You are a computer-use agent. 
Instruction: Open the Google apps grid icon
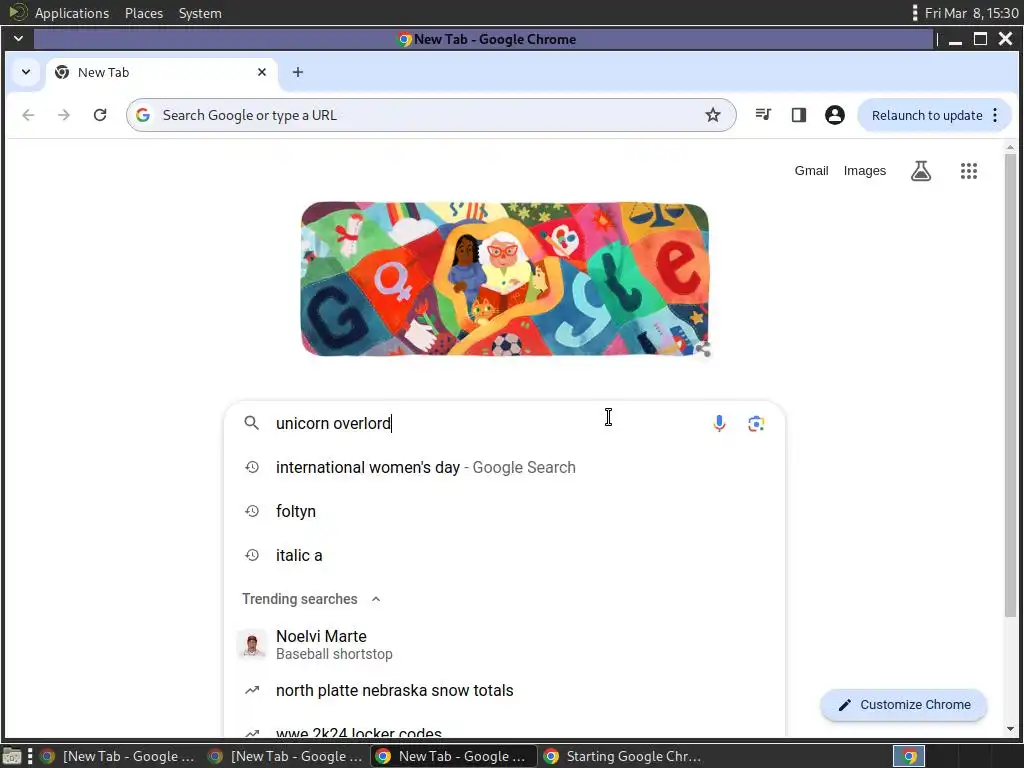tap(968, 171)
